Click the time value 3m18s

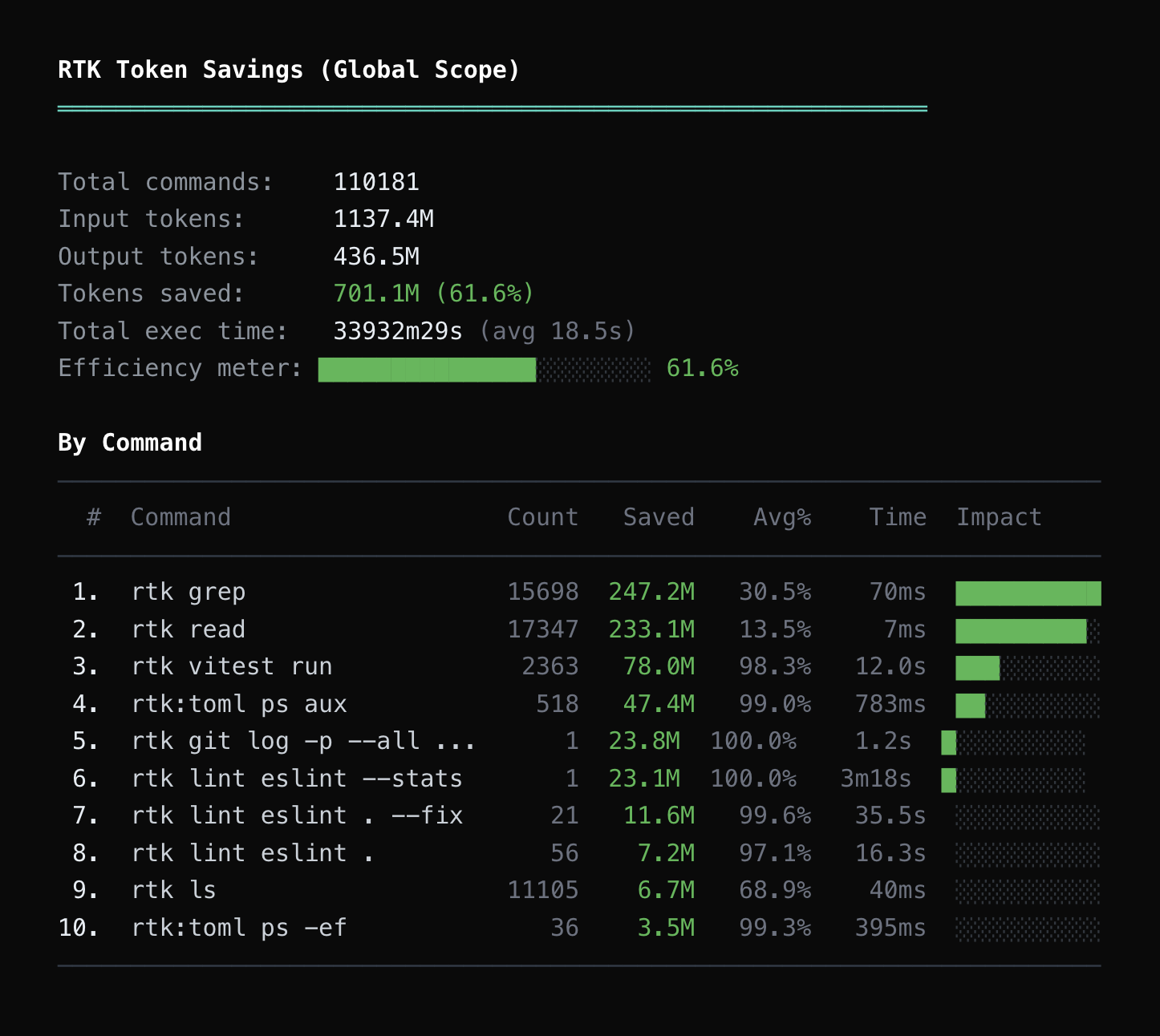(x=876, y=779)
